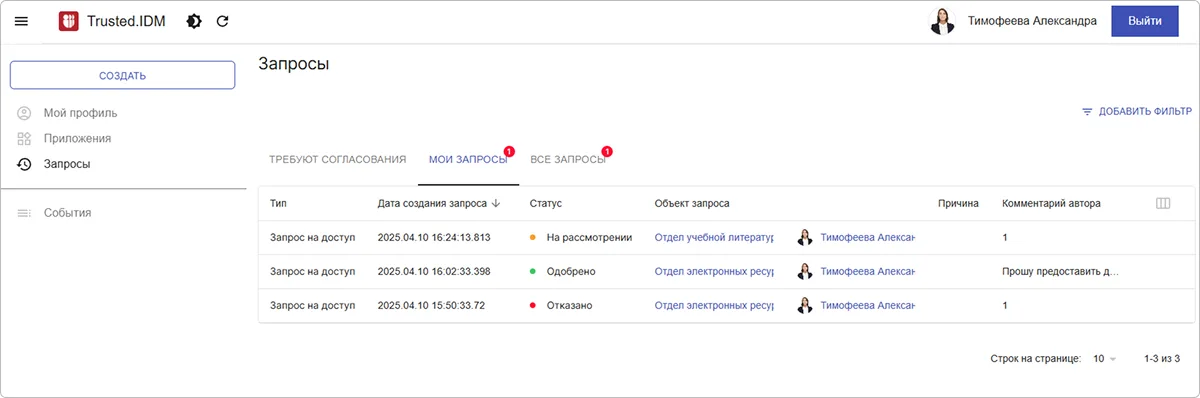Image resolution: width=1200 pixels, height=398 pixels.
Task: Click the avatar in the Одобрено row
Action: click(804, 271)
